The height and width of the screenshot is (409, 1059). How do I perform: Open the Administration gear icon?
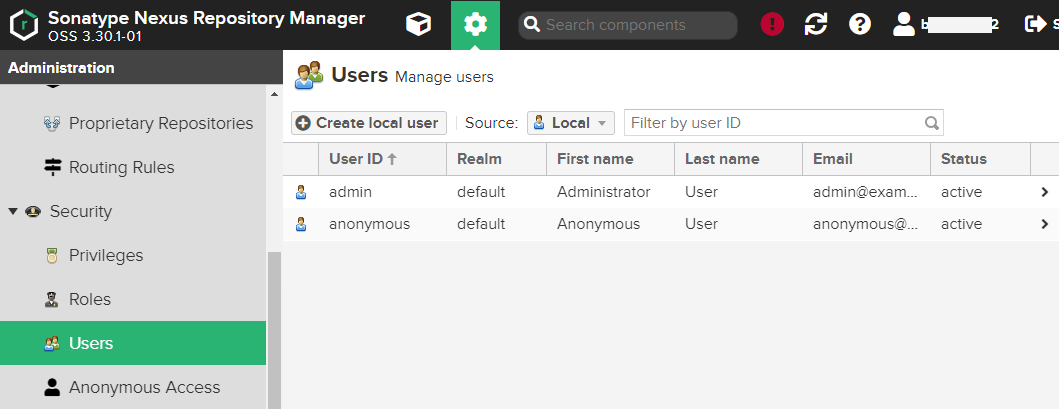pyautogui.click(x=475, y=25)
